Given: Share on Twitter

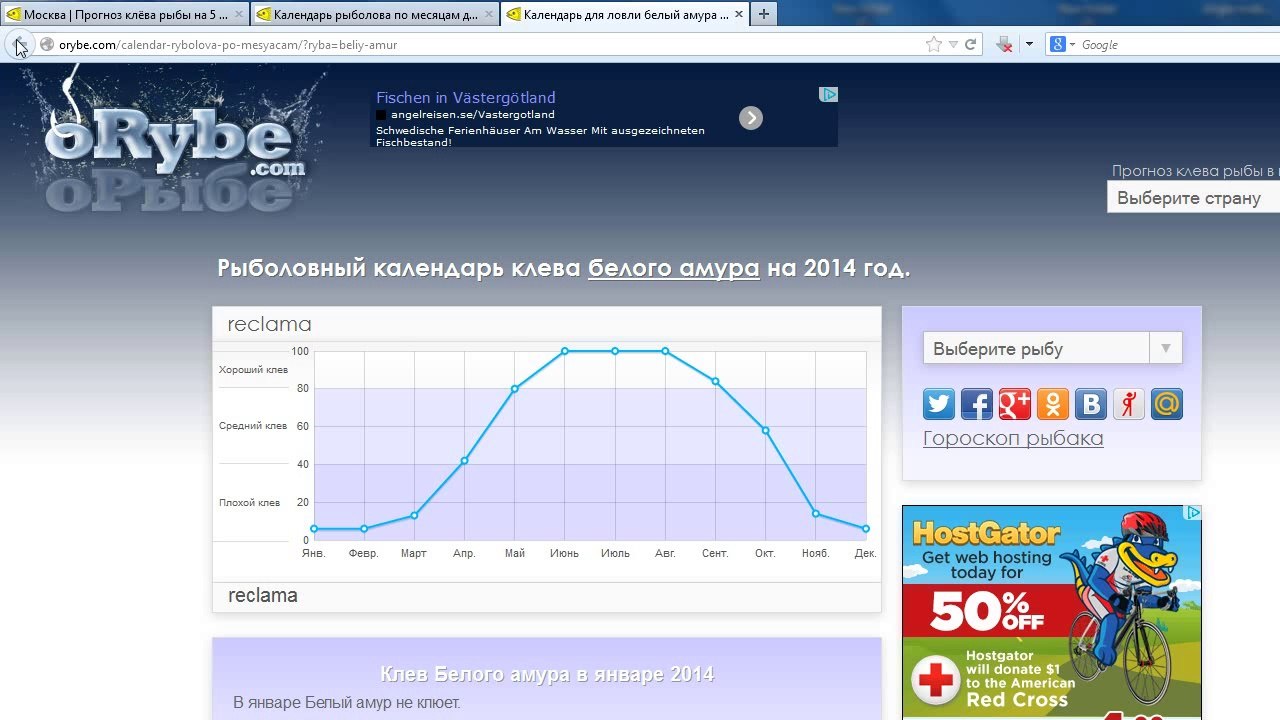Looking at the screenshot, I should (939, 404).
